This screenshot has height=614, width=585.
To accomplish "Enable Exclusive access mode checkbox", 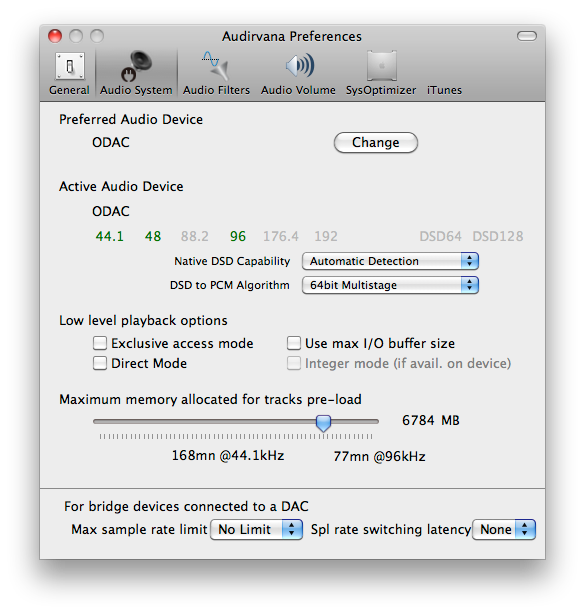I will tap(100, 343).
